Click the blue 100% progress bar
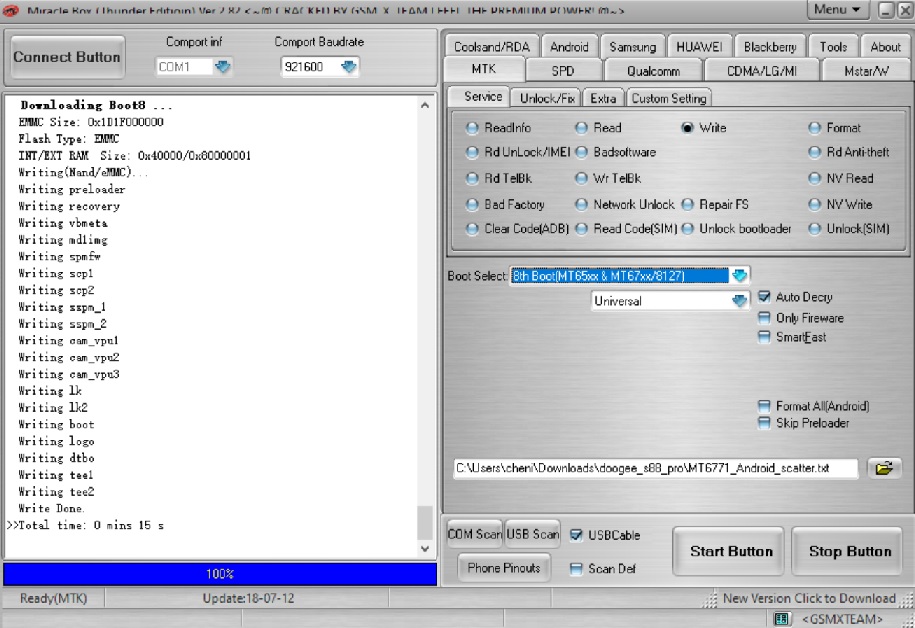Image resolution: width=915 pixels, height=628 pixels. (220, 574)
